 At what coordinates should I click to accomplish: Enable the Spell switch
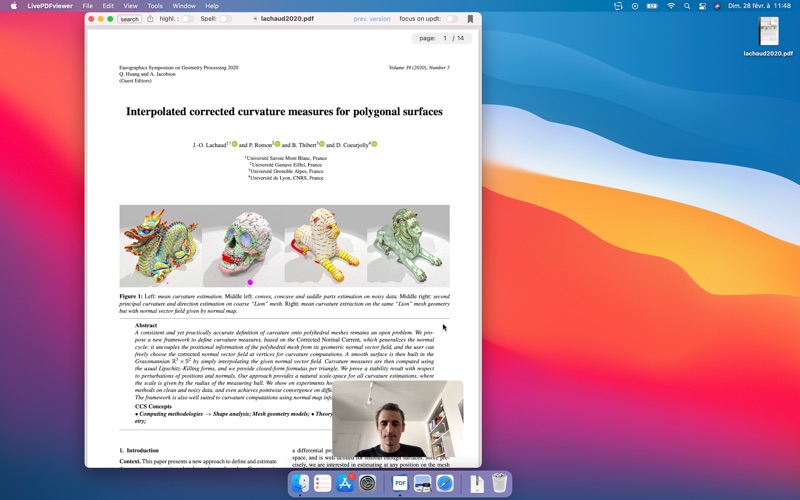click(x=226, y=19)
